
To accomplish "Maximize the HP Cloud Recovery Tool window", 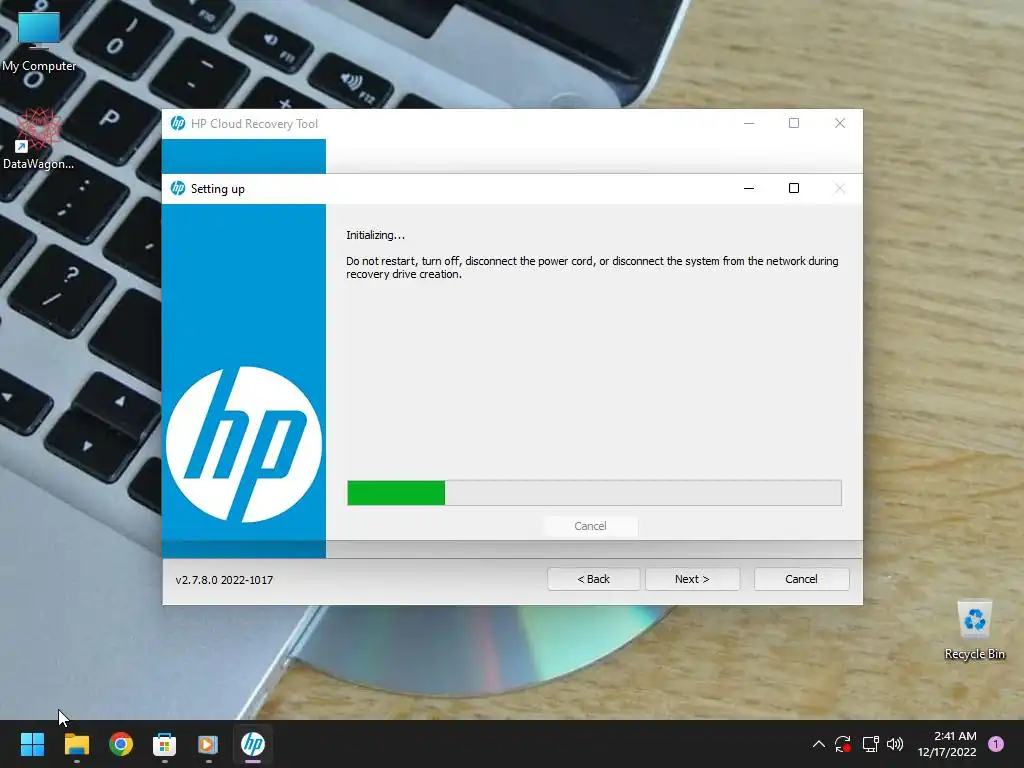I will coord(794,123).
